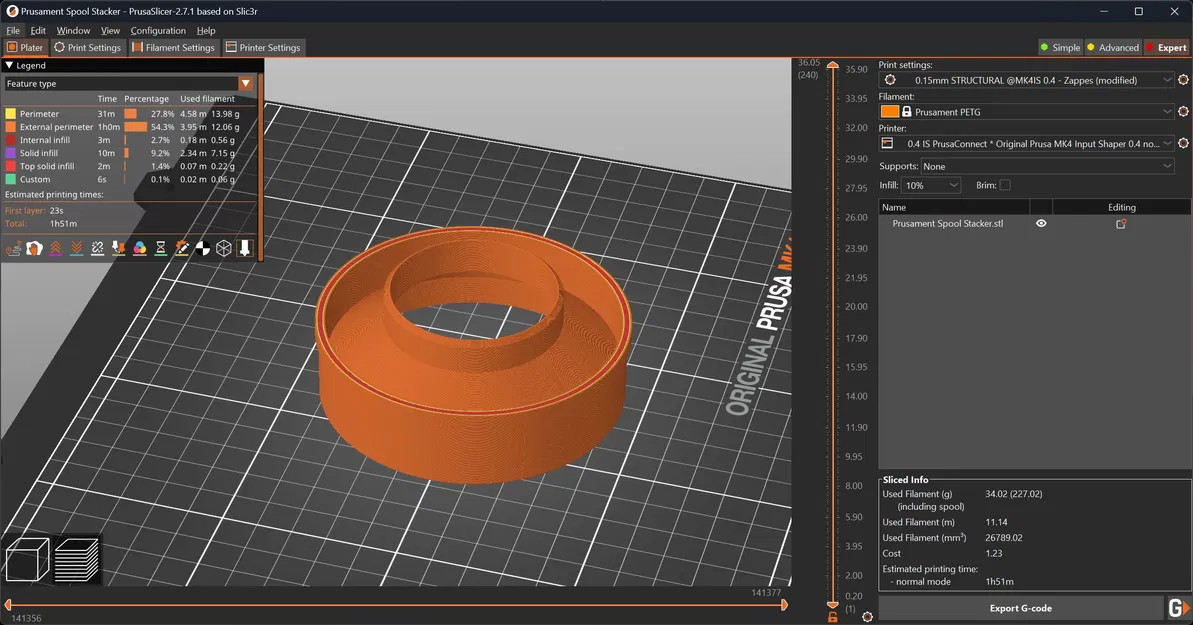The width and height of the screenshot is (1193, 625).
Task: Open print settings detail via gear icon
Action: [1183, 80]
